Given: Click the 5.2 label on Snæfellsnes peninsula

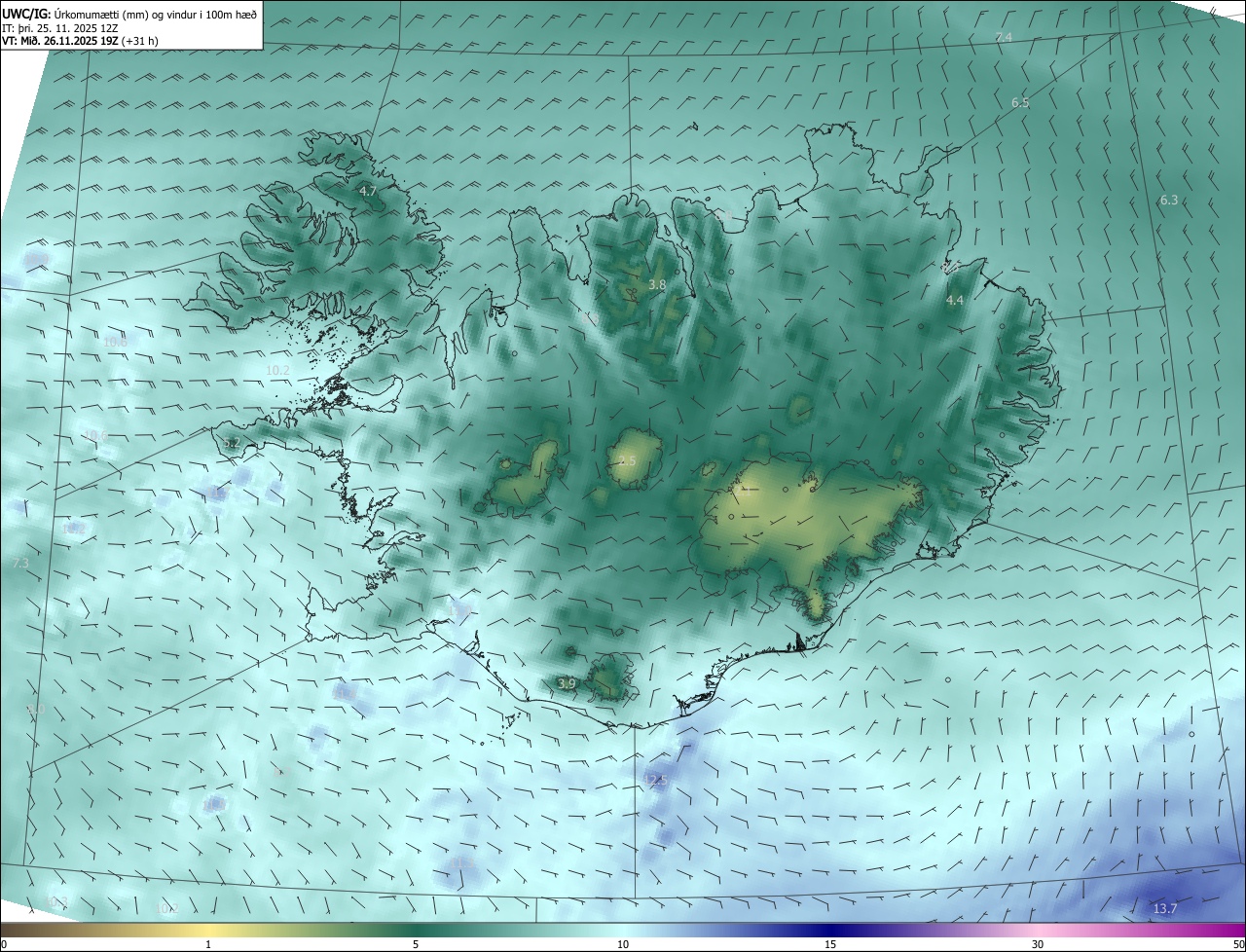Looking at the screenshot, I should click(x=232, y=443).
